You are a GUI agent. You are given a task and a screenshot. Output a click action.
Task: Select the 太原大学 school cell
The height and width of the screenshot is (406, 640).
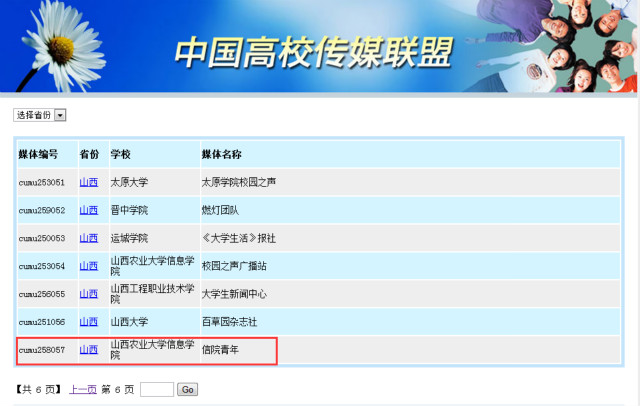pos(129,182)
